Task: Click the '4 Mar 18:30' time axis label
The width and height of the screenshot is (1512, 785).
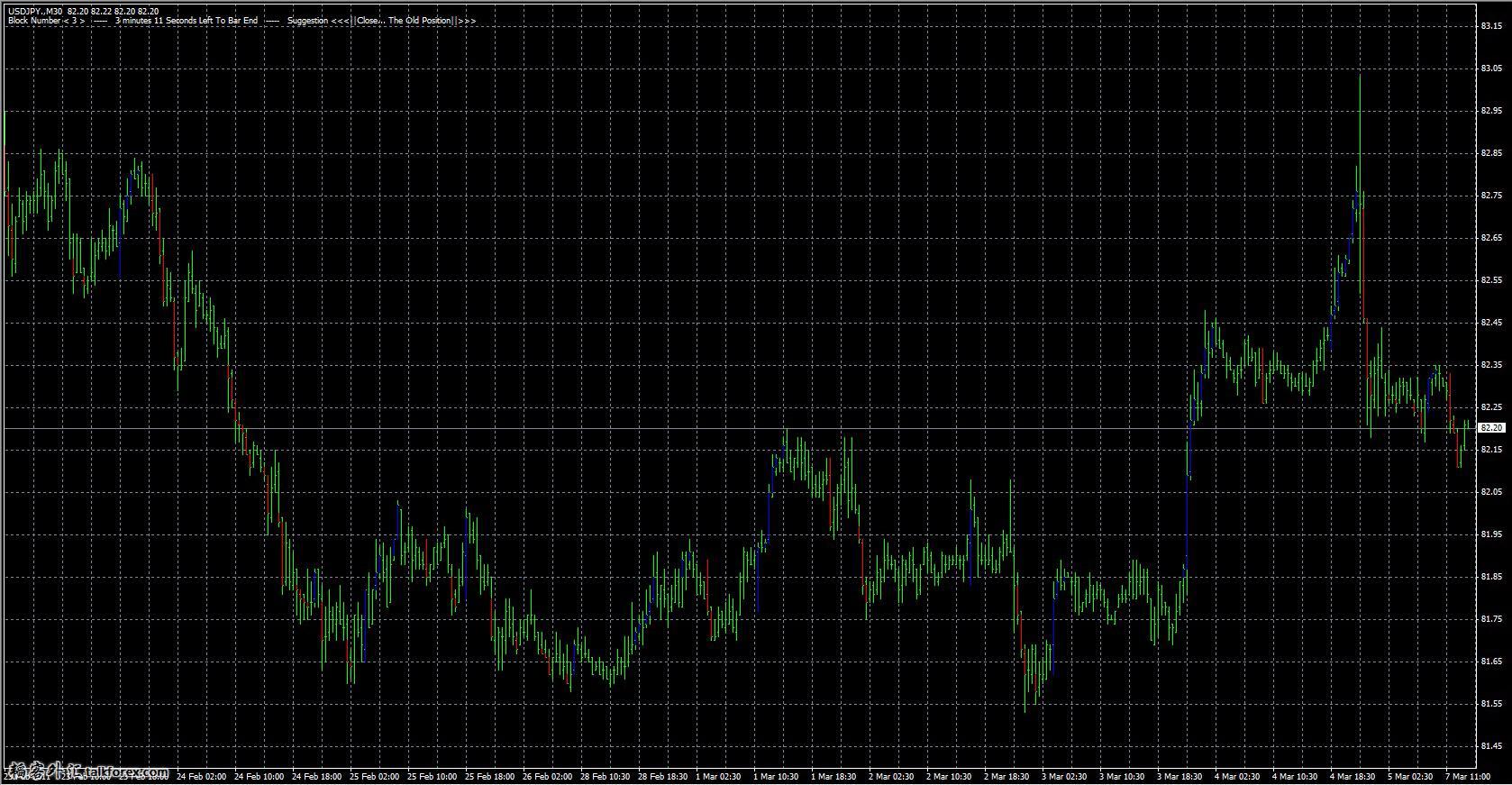Action: [1353, 776]
